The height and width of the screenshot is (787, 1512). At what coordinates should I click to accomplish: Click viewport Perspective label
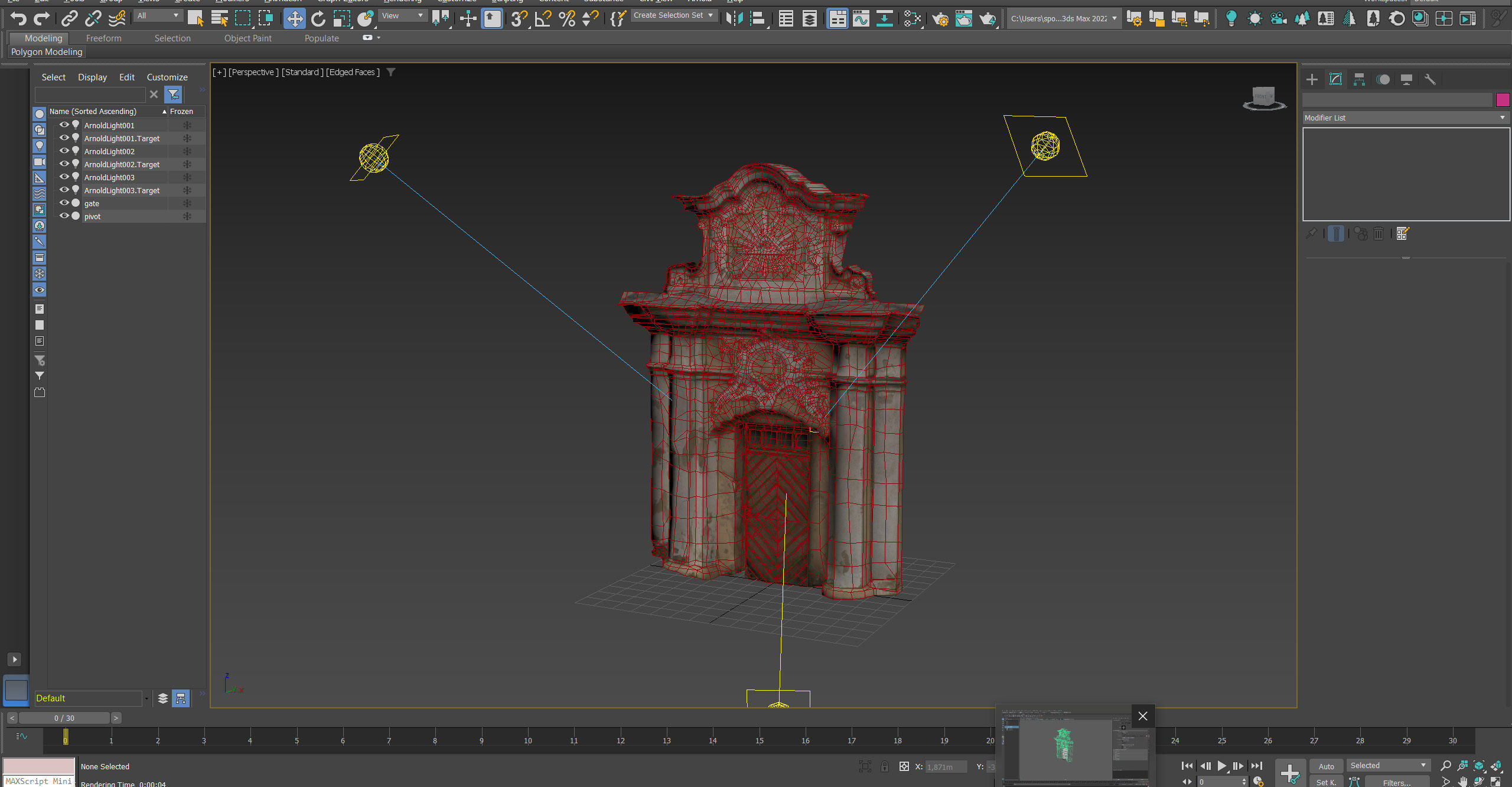253,72
